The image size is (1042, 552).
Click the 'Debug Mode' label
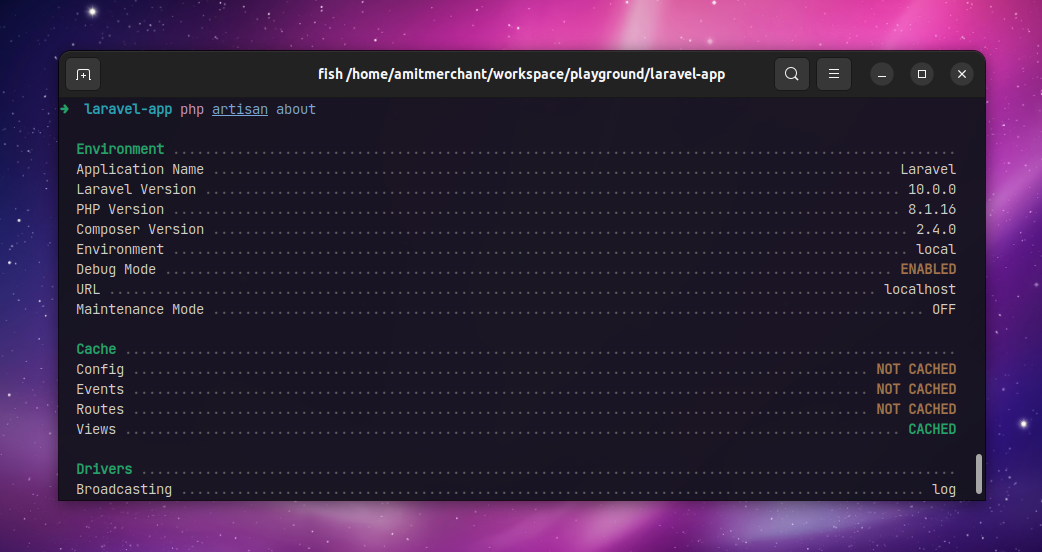tap(116, 269)
